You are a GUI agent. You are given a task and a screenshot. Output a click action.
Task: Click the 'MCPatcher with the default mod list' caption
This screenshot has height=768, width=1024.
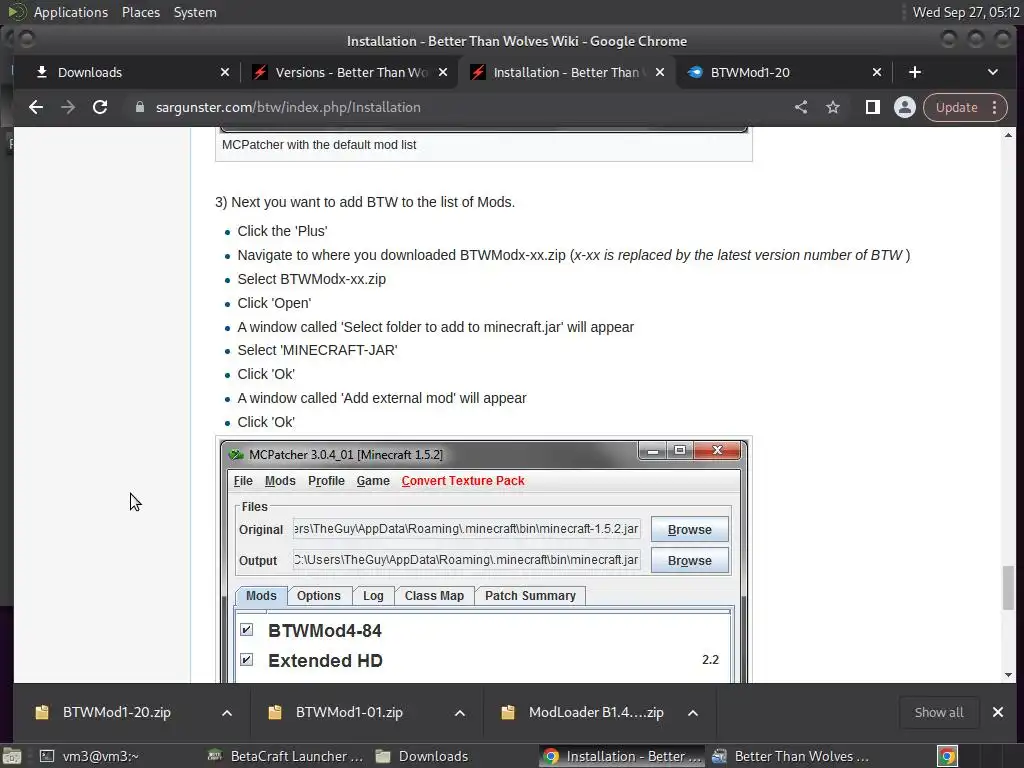[319, 145]
